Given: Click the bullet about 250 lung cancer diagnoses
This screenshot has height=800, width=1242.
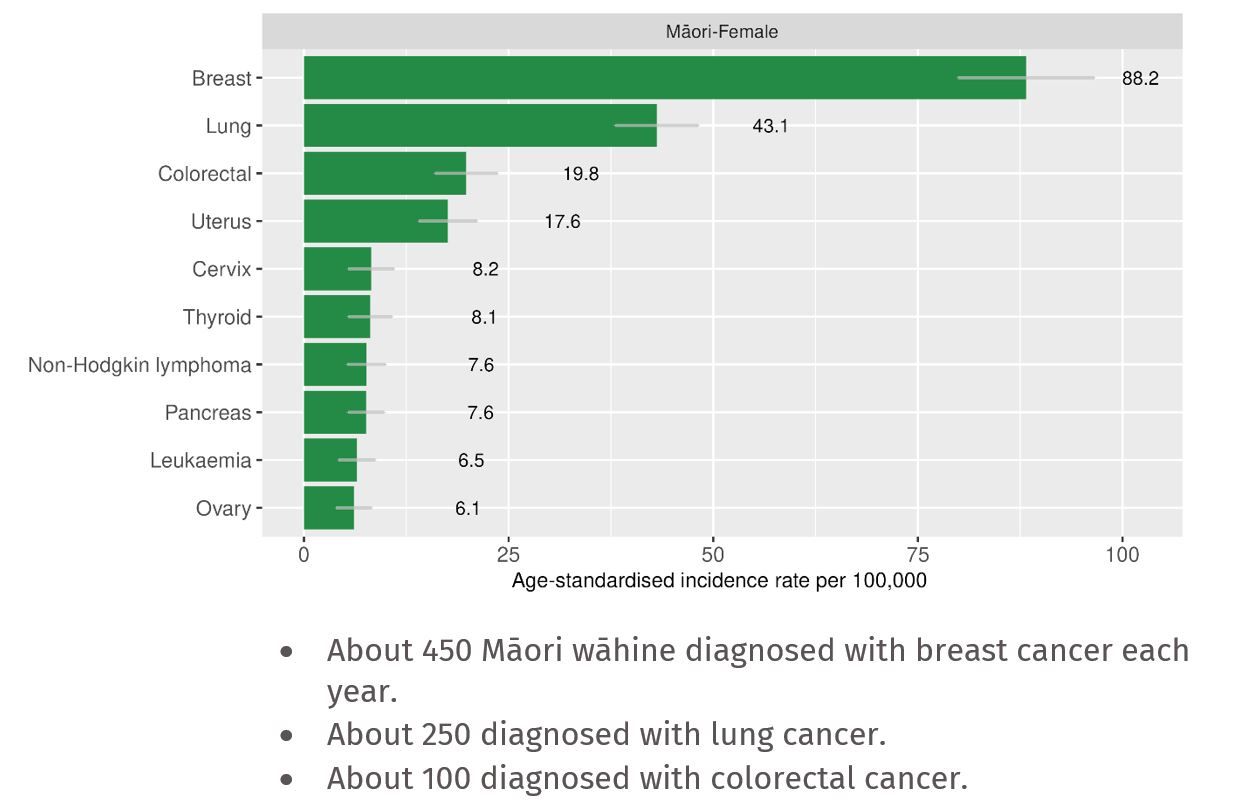Looking at the screenshot, I should 606,734.
